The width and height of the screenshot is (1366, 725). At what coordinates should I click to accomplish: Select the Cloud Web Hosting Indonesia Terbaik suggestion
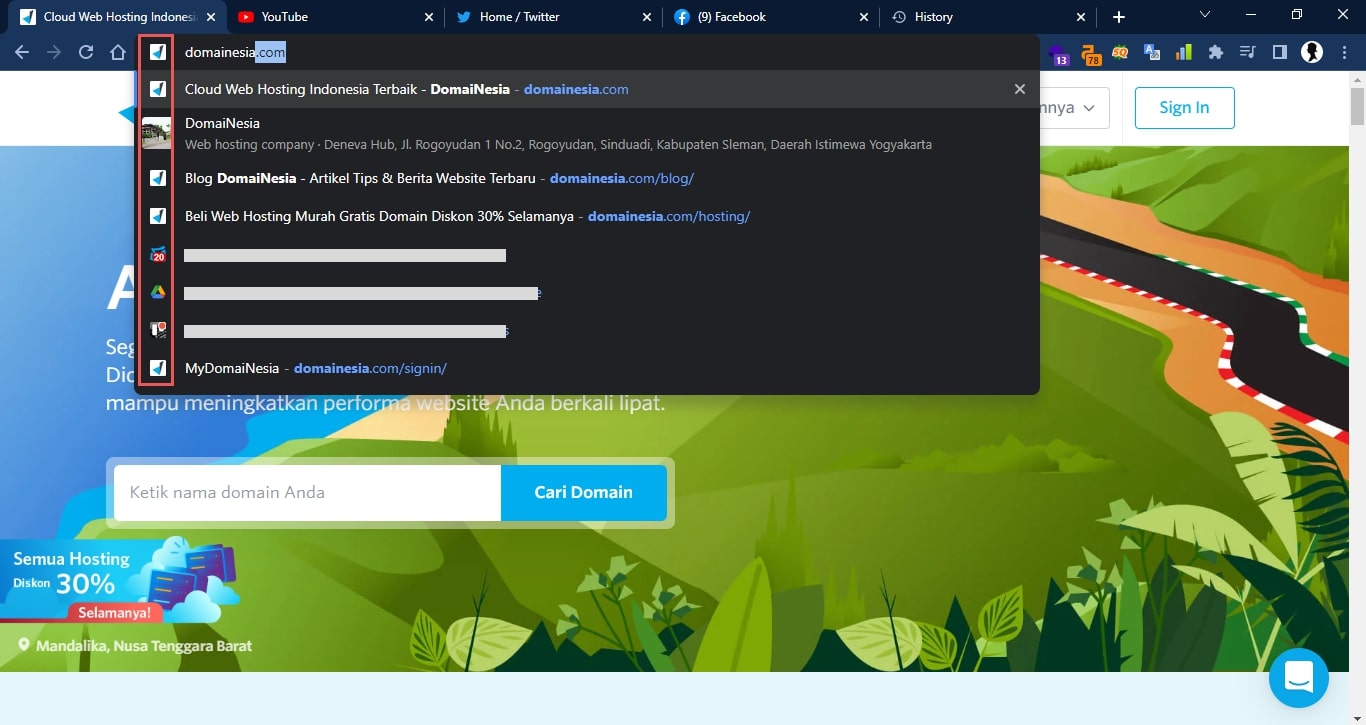pyautogui.click(x=588, y=89)
